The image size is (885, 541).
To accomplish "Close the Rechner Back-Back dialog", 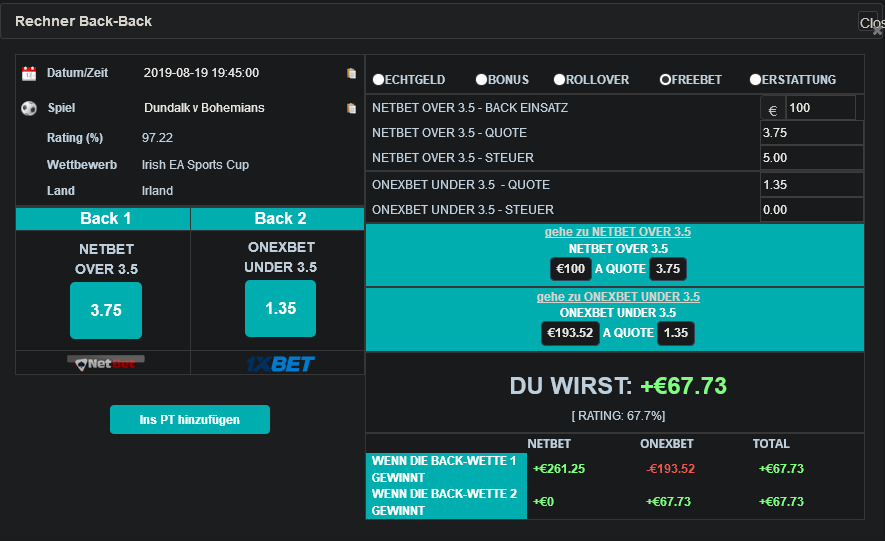I will point(871,23).
